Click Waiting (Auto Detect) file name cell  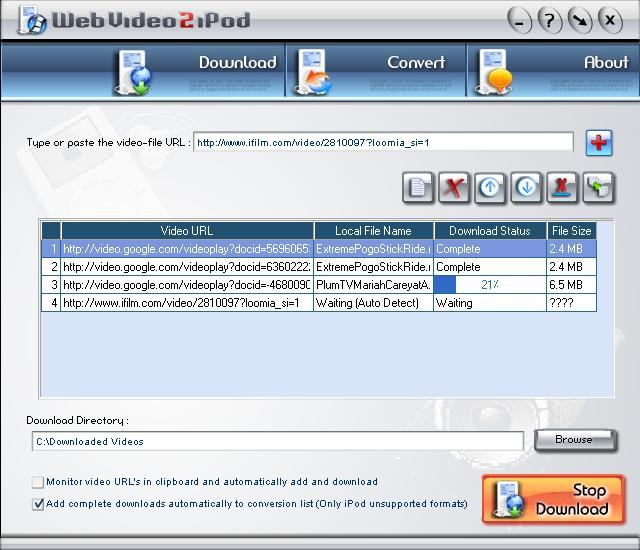pyautogui.click(x=373, y=303)
